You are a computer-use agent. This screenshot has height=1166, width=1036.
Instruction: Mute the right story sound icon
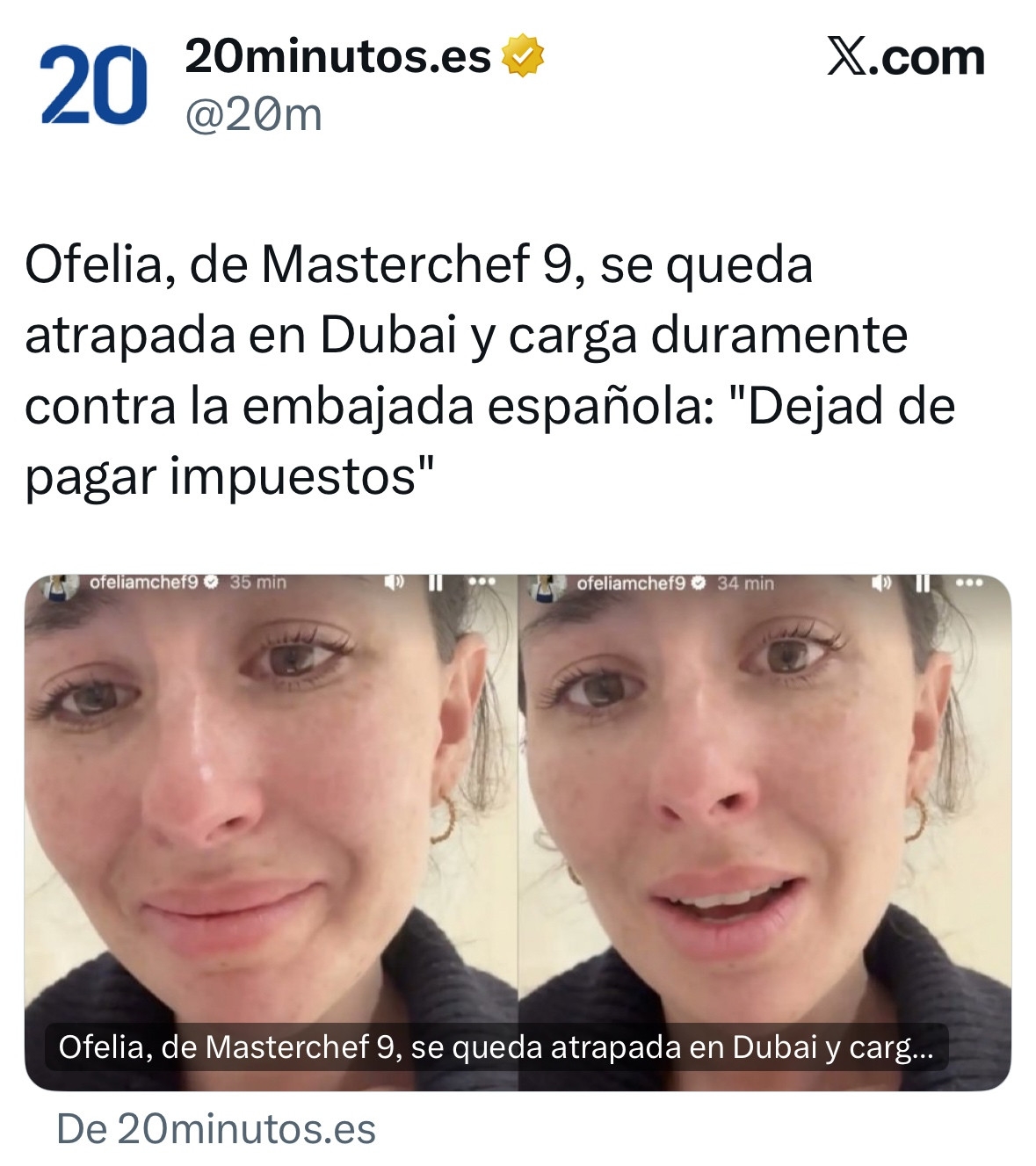click(881, 583)
